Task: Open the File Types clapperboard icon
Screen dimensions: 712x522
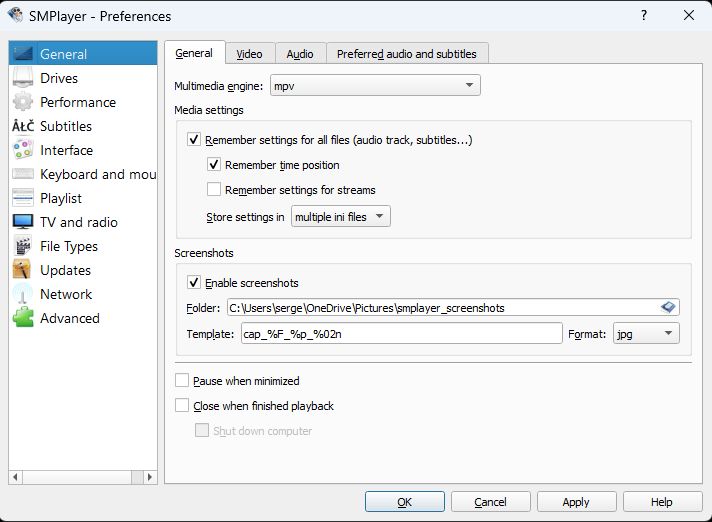Action: [x=23, y=246]
